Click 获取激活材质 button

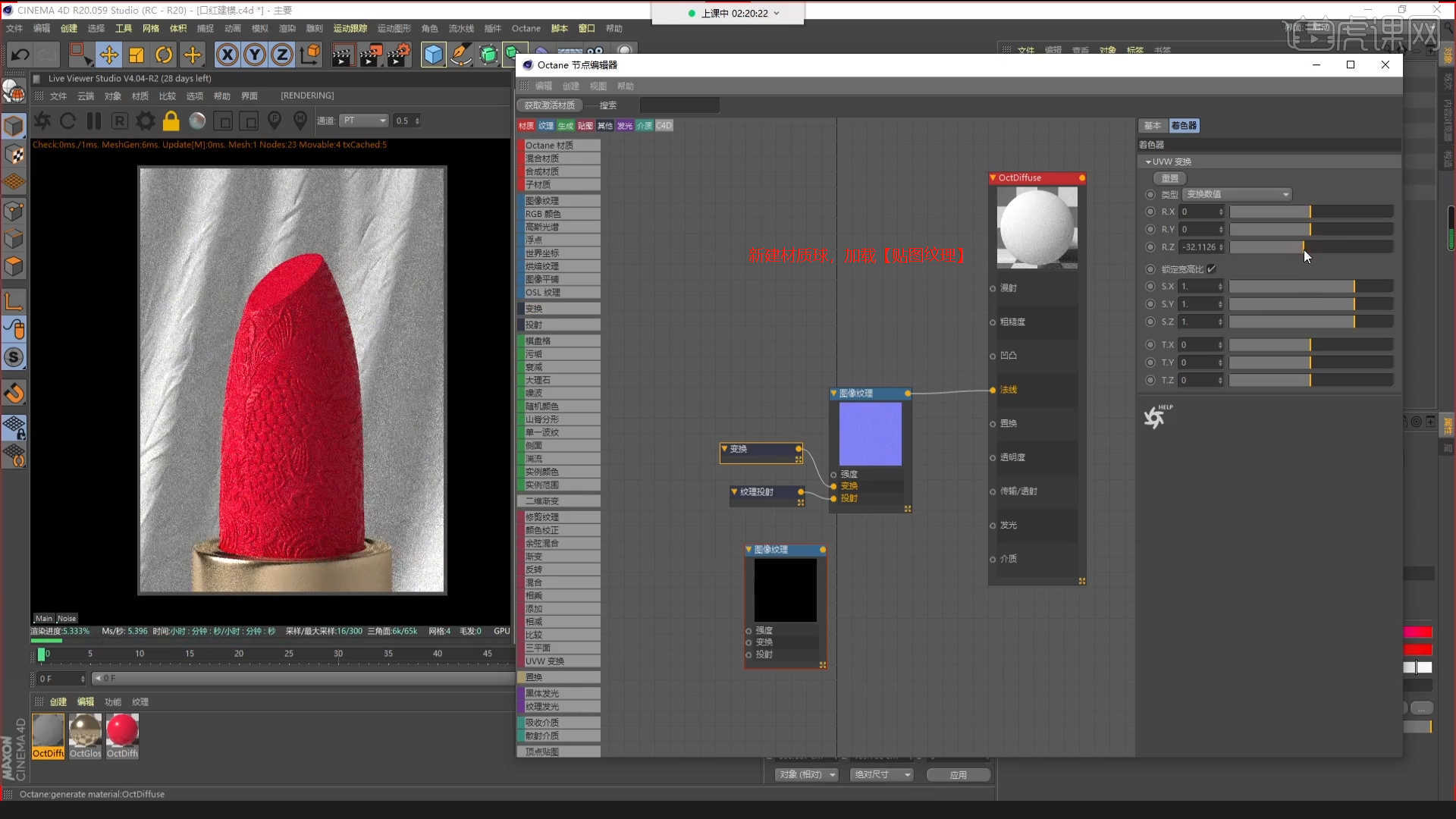point(550,105)
